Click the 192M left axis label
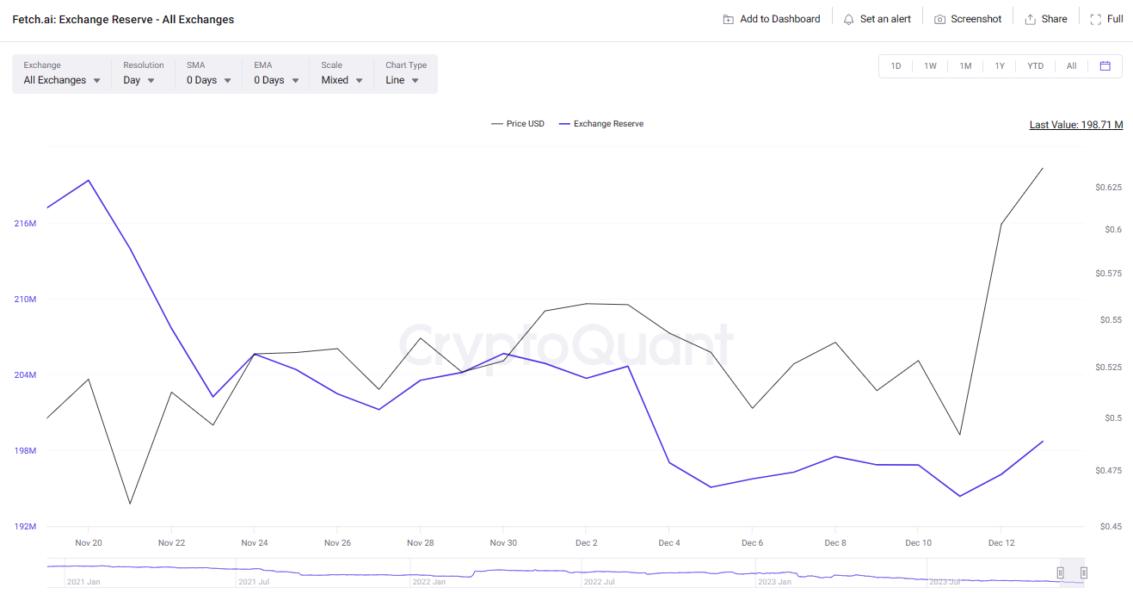The image size is (1133, 600). 25,526
